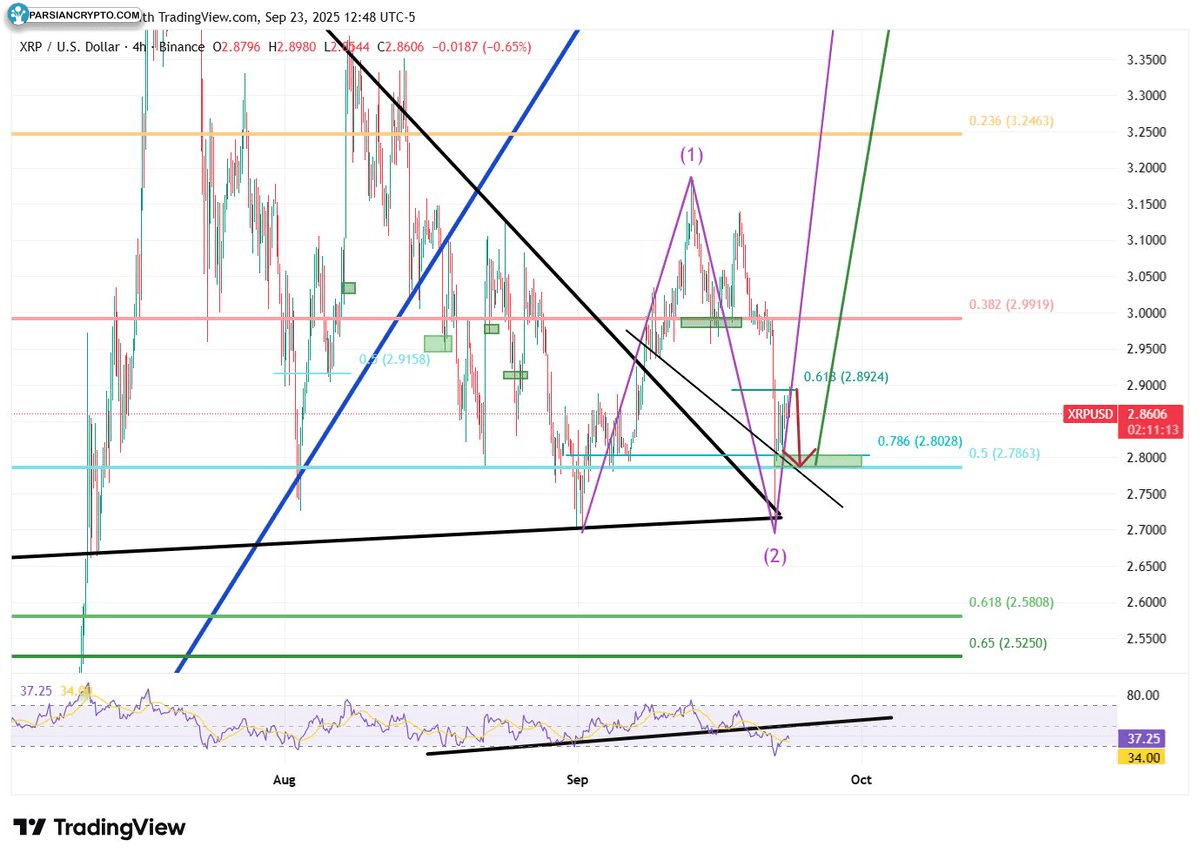The height and width of the screenshot is (860, 1200).
Task: Click the 37.25 RSI legend value
Action: coord(34,691)
